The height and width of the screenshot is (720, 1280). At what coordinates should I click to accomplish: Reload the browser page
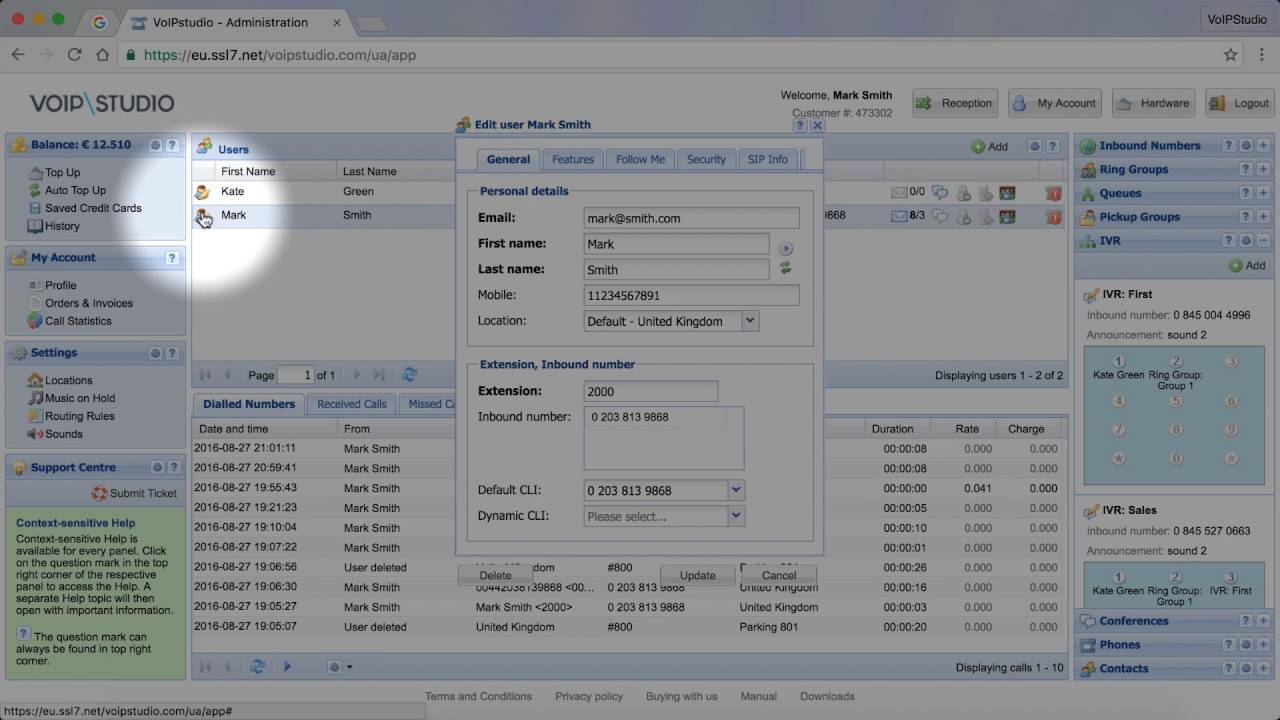(74, 55)
